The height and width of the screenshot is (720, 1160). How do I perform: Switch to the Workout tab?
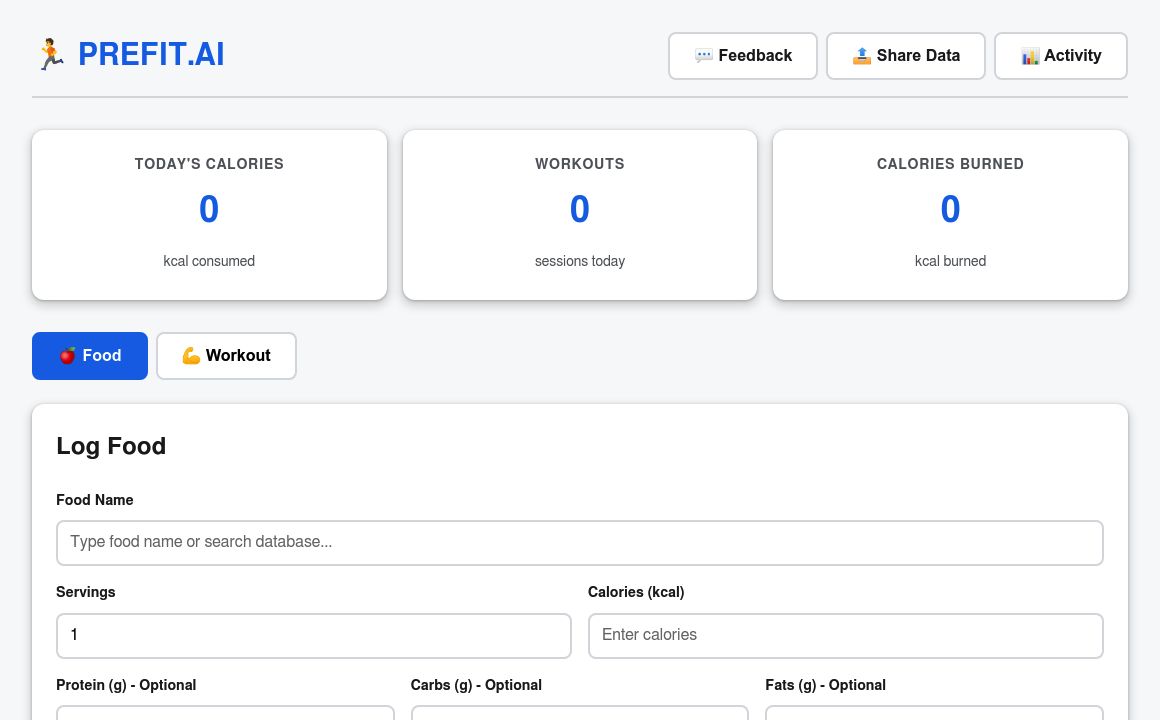pos(226,355)
